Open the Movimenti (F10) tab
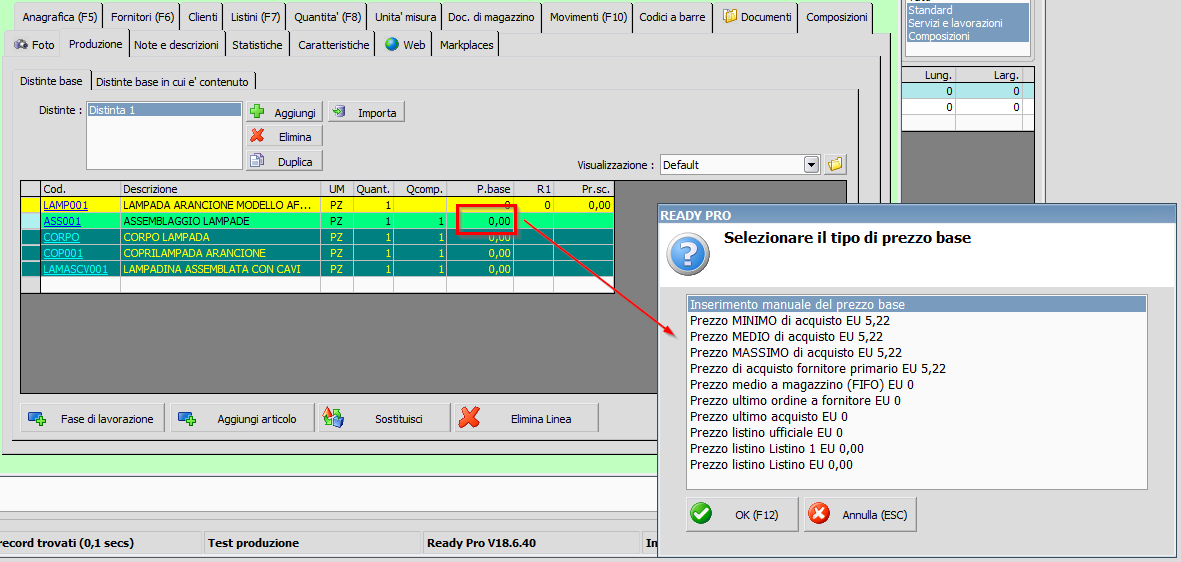This screenshot has height=562, width=1181. click(x=588, y=17)
